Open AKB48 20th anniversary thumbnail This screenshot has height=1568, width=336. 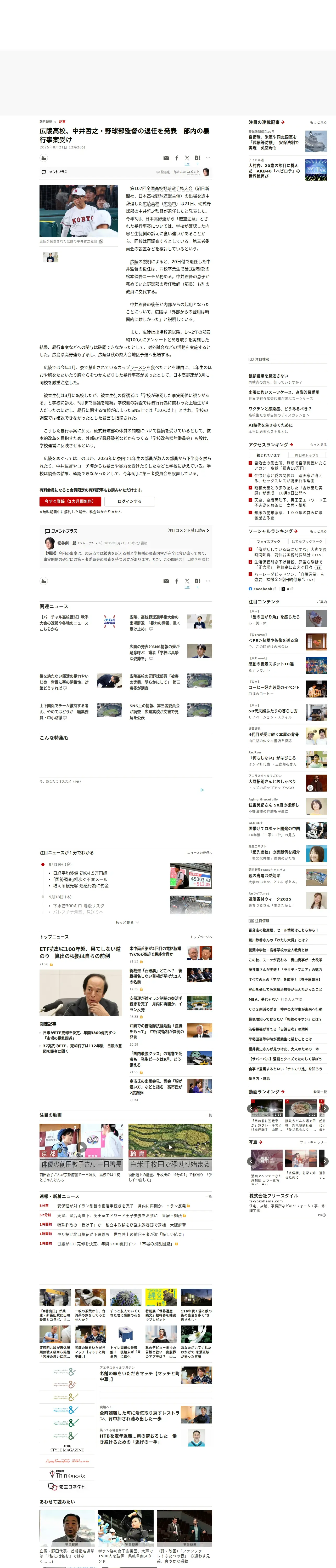[316, 170]
